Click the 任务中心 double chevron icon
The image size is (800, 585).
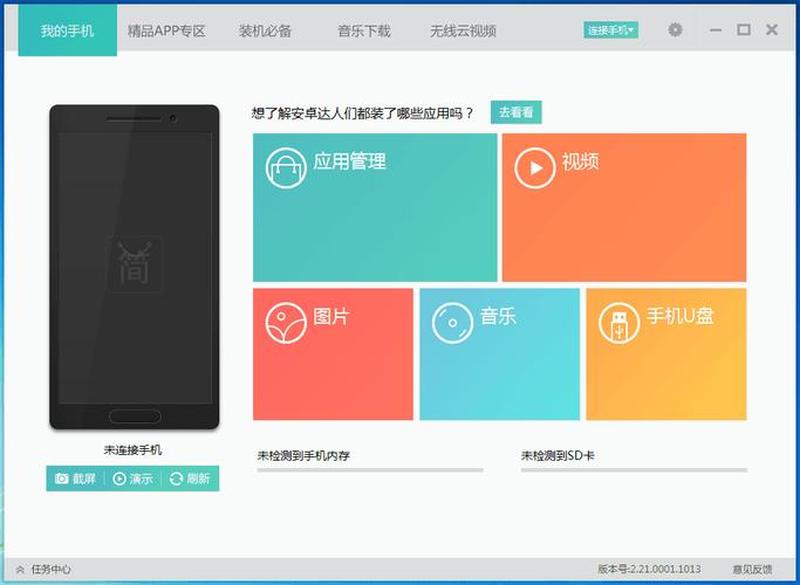click(20, 569)
